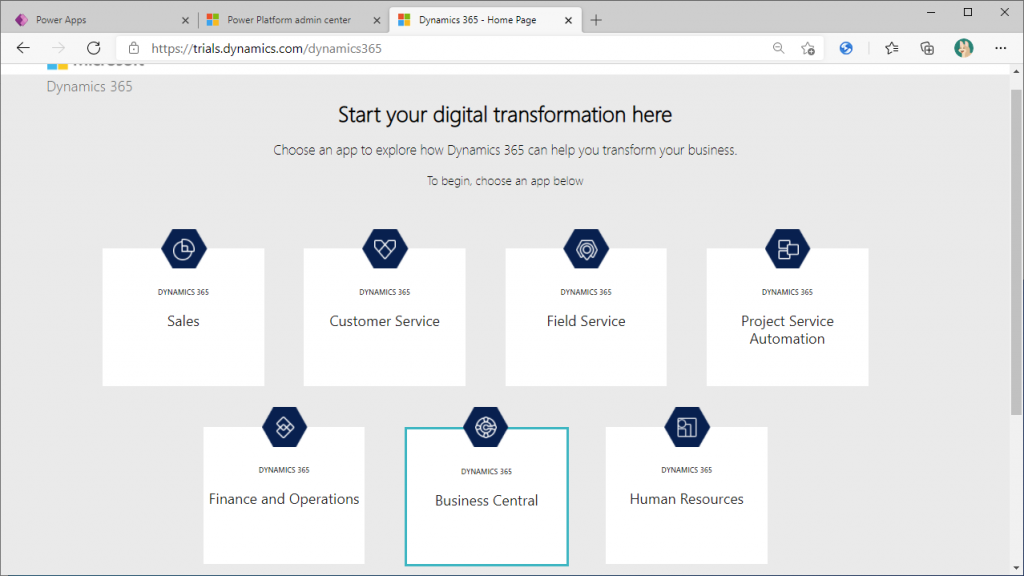Click the DYNAMICS 365 label above Human Resources
This screenshot has width=1024, height=576.
pos(686,470)
